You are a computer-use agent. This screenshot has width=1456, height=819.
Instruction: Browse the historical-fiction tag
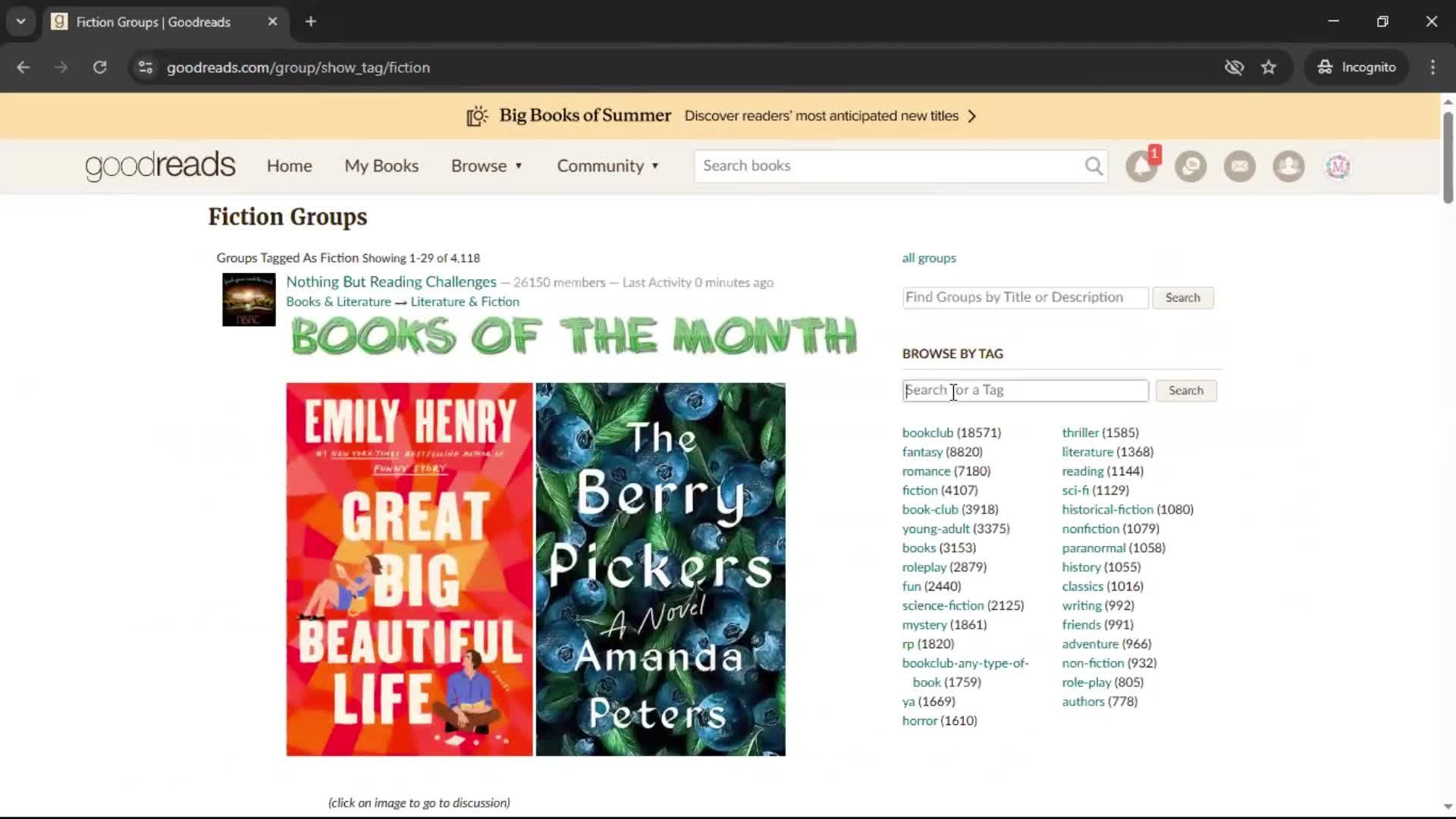click(1107, 510)
